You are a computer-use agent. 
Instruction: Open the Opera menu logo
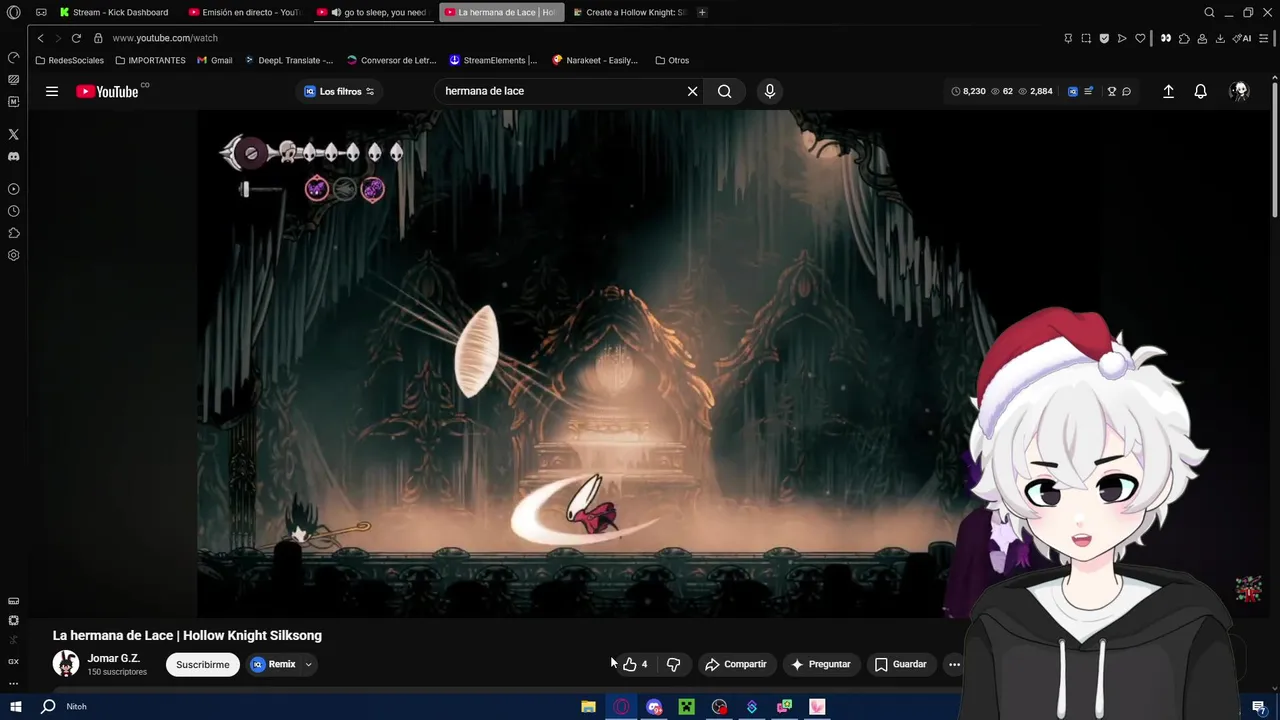13,12
